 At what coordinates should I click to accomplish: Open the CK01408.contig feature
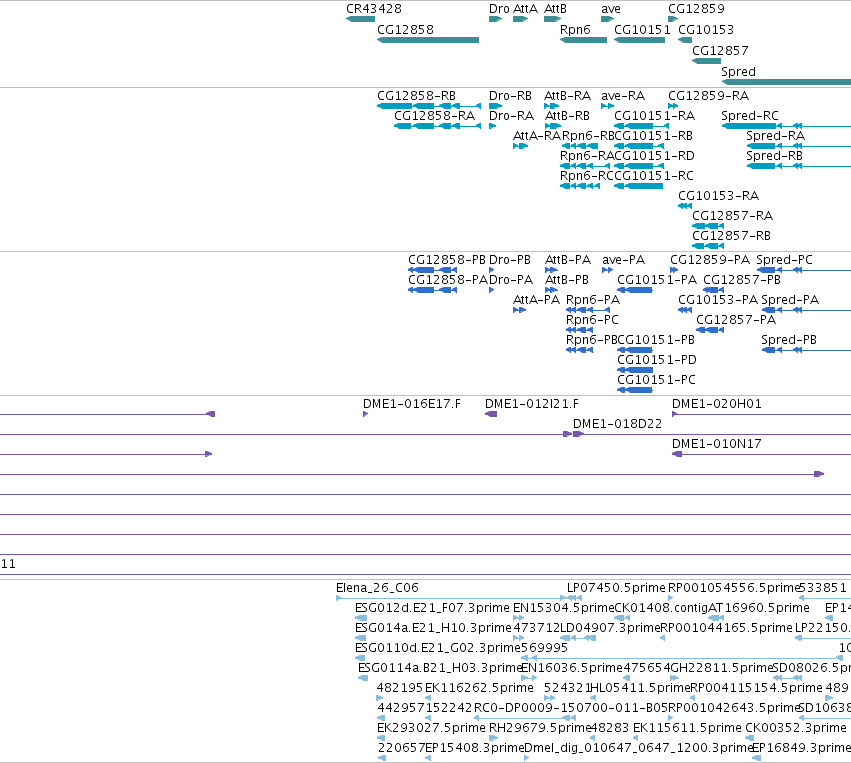620,618
